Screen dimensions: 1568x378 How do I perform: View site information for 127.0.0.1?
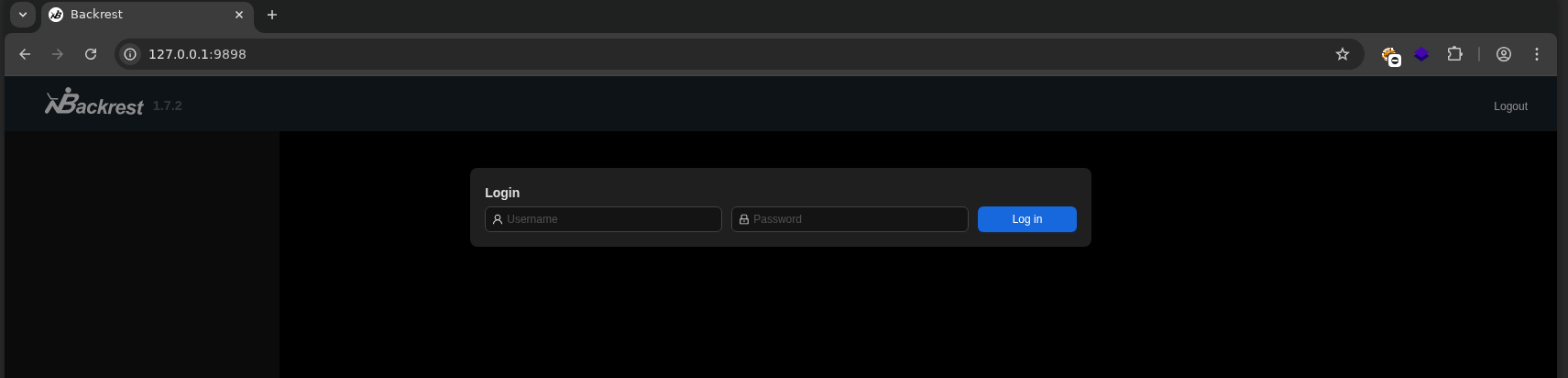pos(130,54)
